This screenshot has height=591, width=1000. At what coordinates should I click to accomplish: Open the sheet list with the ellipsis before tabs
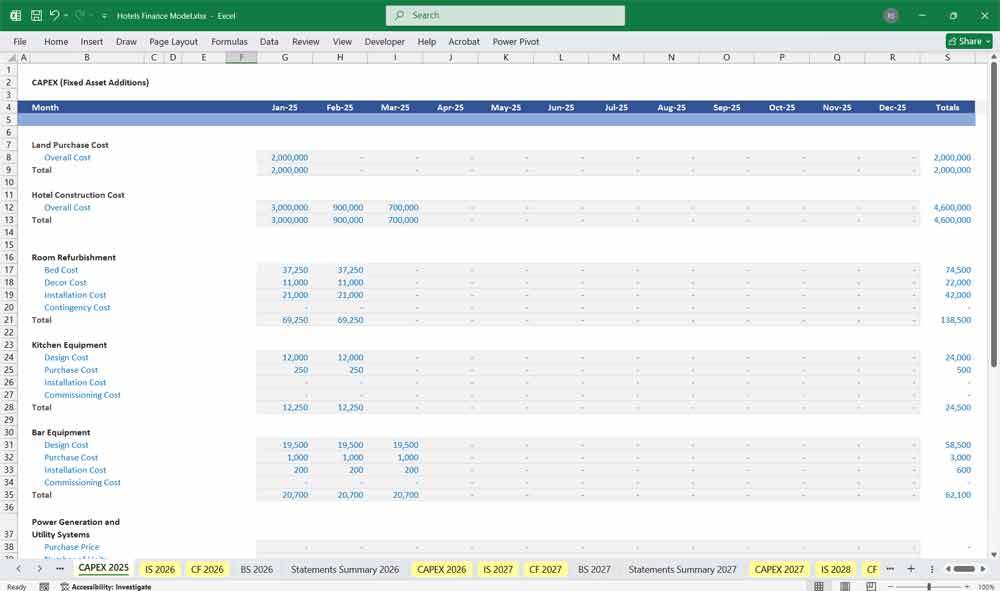[58, 568]
